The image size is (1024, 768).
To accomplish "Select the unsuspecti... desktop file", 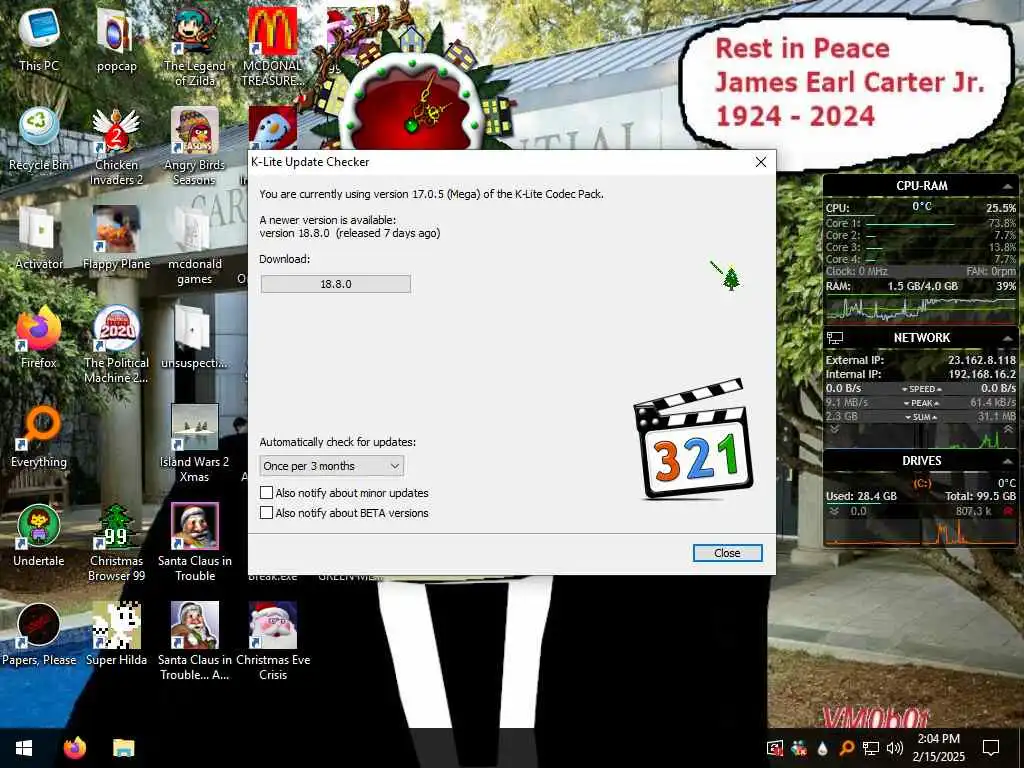I will (x=195, y=338).
